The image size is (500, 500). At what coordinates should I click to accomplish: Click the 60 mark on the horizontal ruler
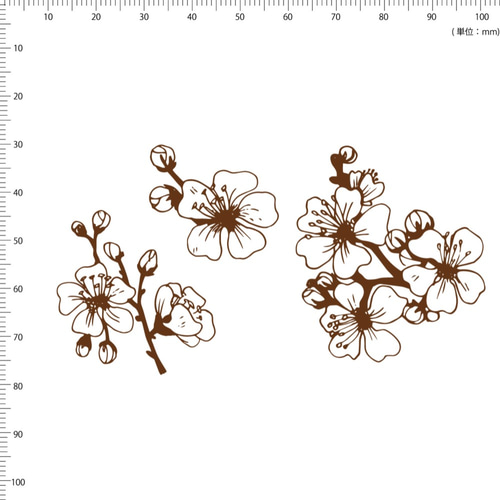(288, 17)
